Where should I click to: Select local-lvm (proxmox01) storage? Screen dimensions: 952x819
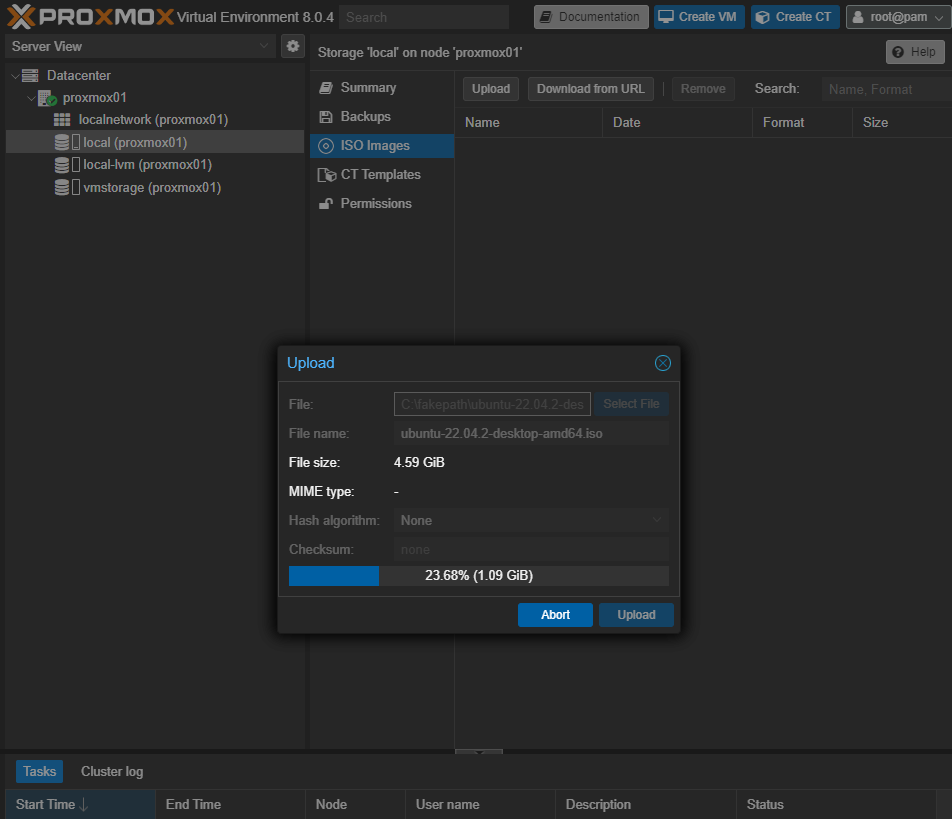[x=147, y=165]
